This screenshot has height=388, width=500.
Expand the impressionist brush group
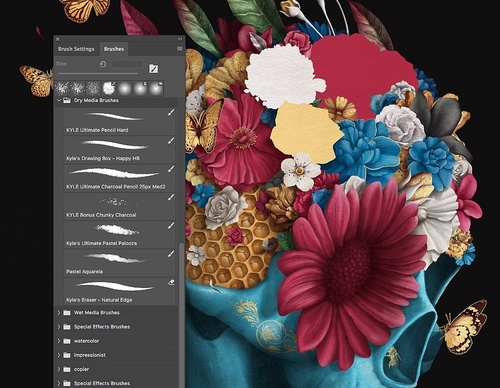point(59,355)
